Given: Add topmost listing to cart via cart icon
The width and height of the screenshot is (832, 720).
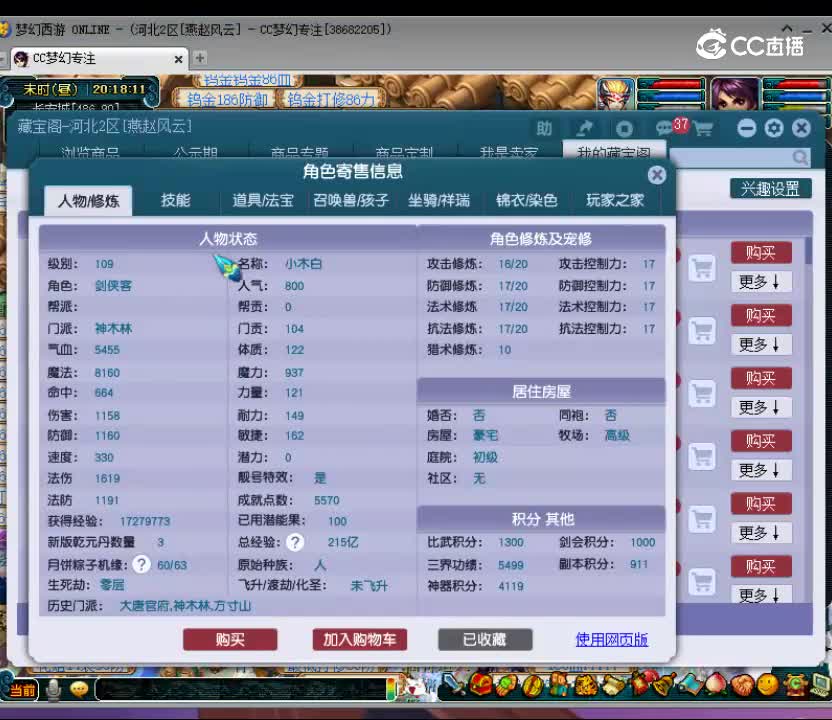Looking at the screenshot, I should [703, 268].
